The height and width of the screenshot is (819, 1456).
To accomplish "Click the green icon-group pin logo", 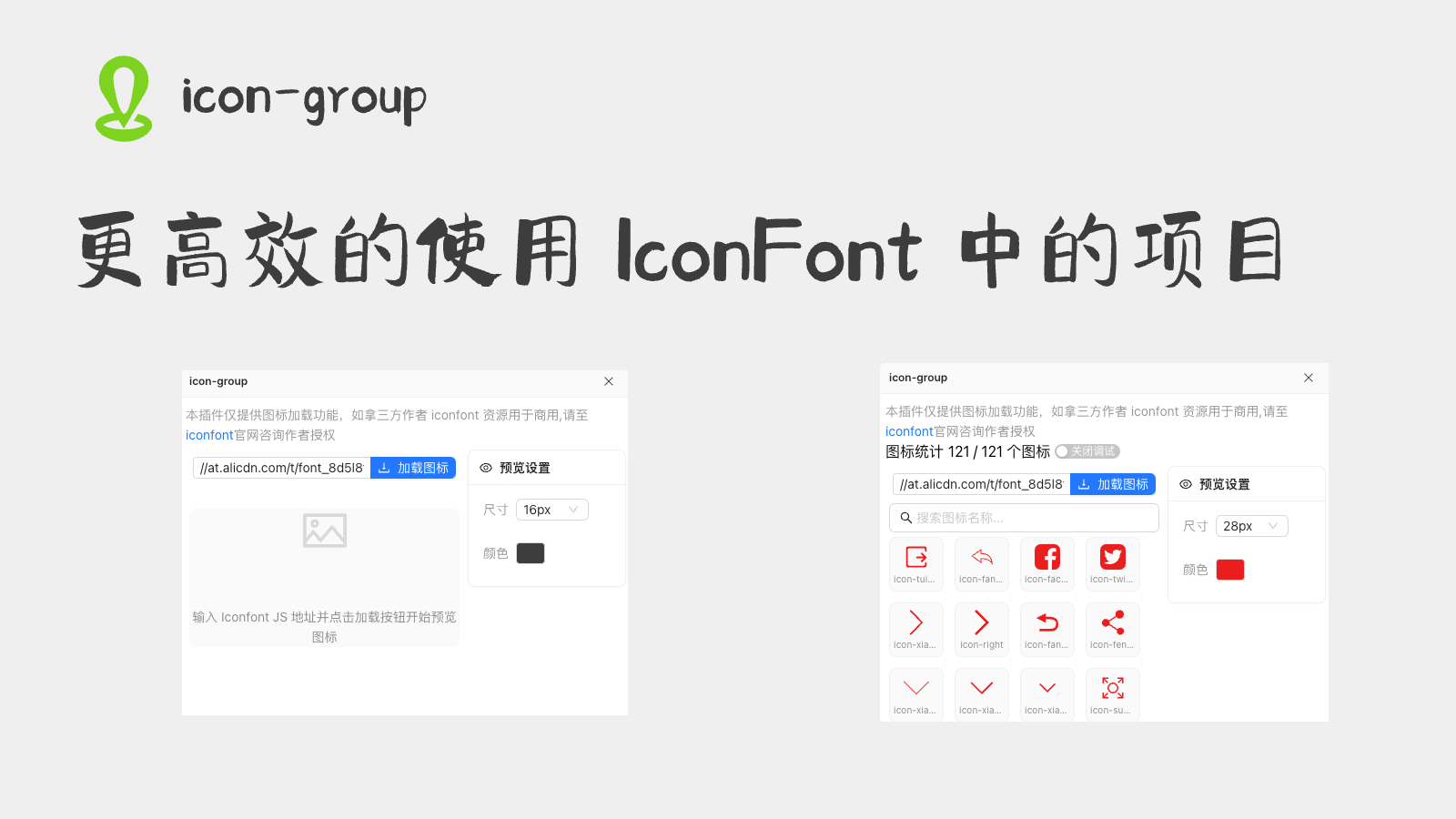I will click(x=124, y=97).
